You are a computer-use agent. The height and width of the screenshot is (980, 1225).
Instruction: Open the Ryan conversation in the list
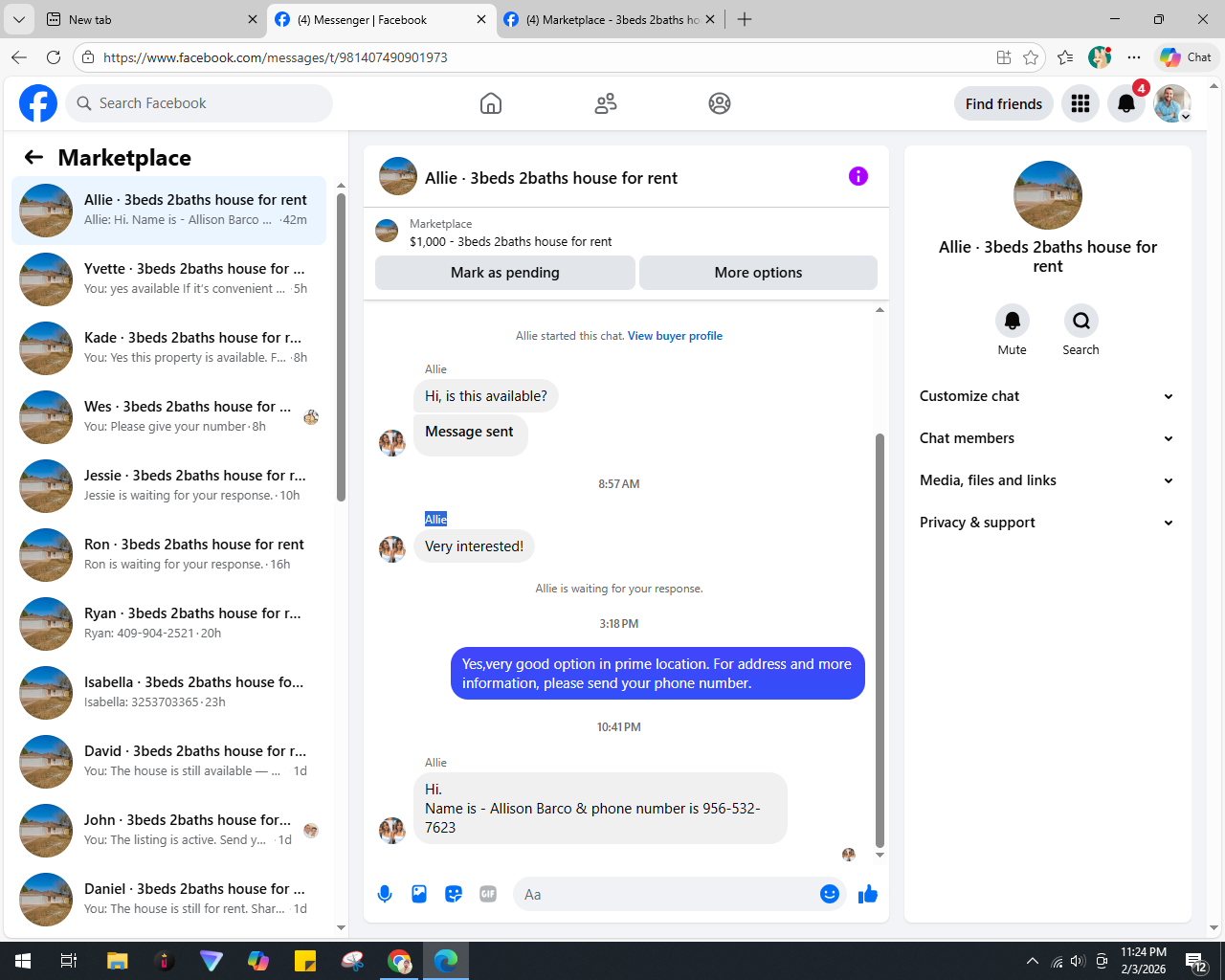(x=168, y=624)
